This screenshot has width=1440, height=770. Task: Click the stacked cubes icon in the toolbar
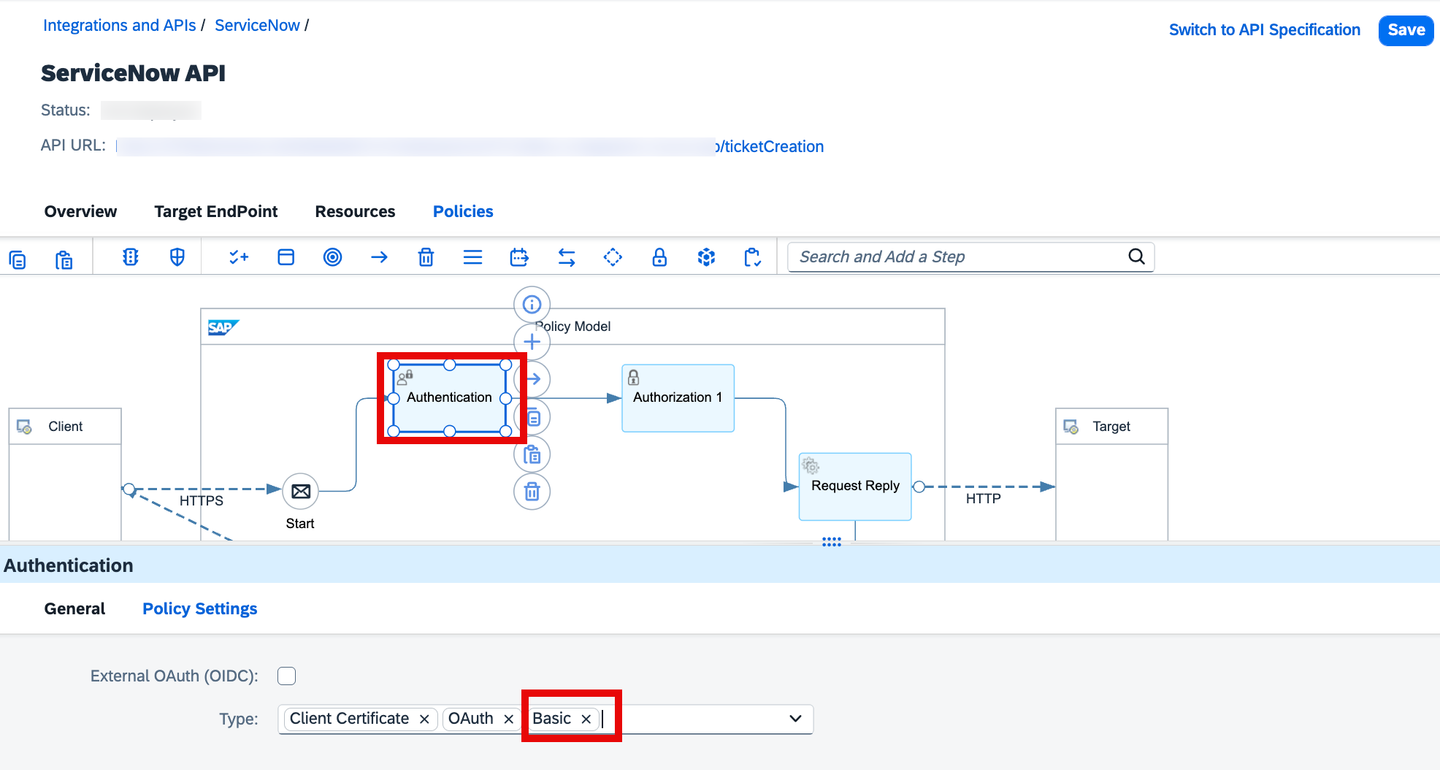[707, 257]
